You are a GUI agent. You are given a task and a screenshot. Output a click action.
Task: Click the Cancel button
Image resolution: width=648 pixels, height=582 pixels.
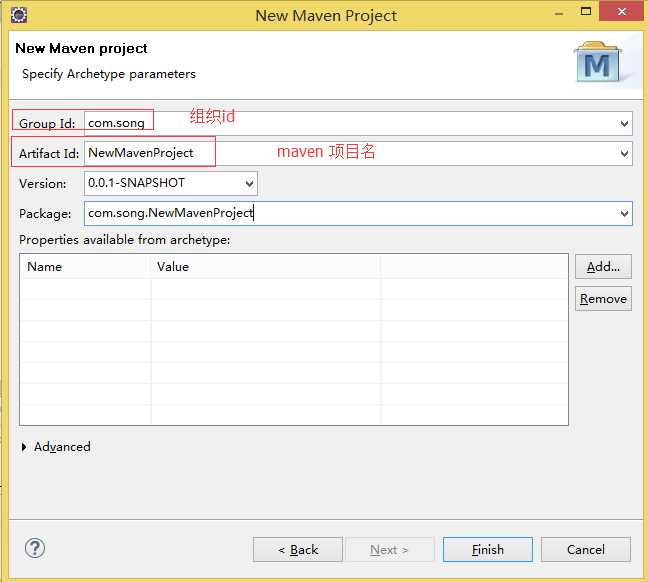pyautogui.click(x=586, y=550)
